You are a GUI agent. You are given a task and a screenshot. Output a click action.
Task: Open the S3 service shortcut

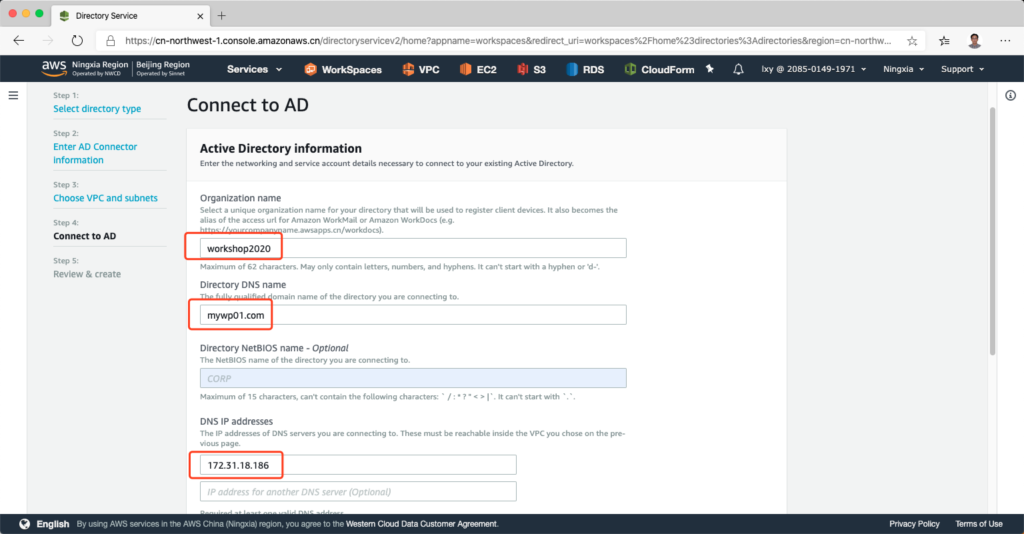pyautogui.click(x=532, y=69)
